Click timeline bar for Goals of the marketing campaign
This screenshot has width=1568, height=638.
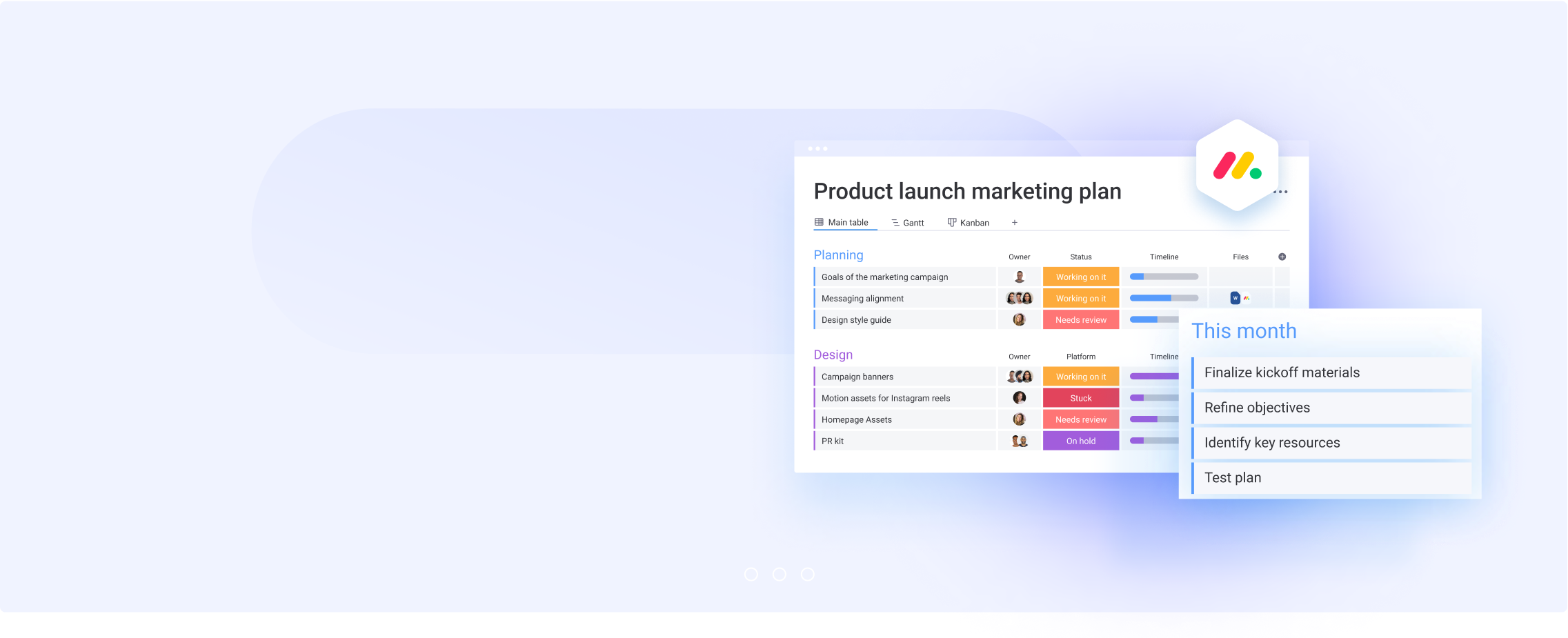tap(1164, 277)
